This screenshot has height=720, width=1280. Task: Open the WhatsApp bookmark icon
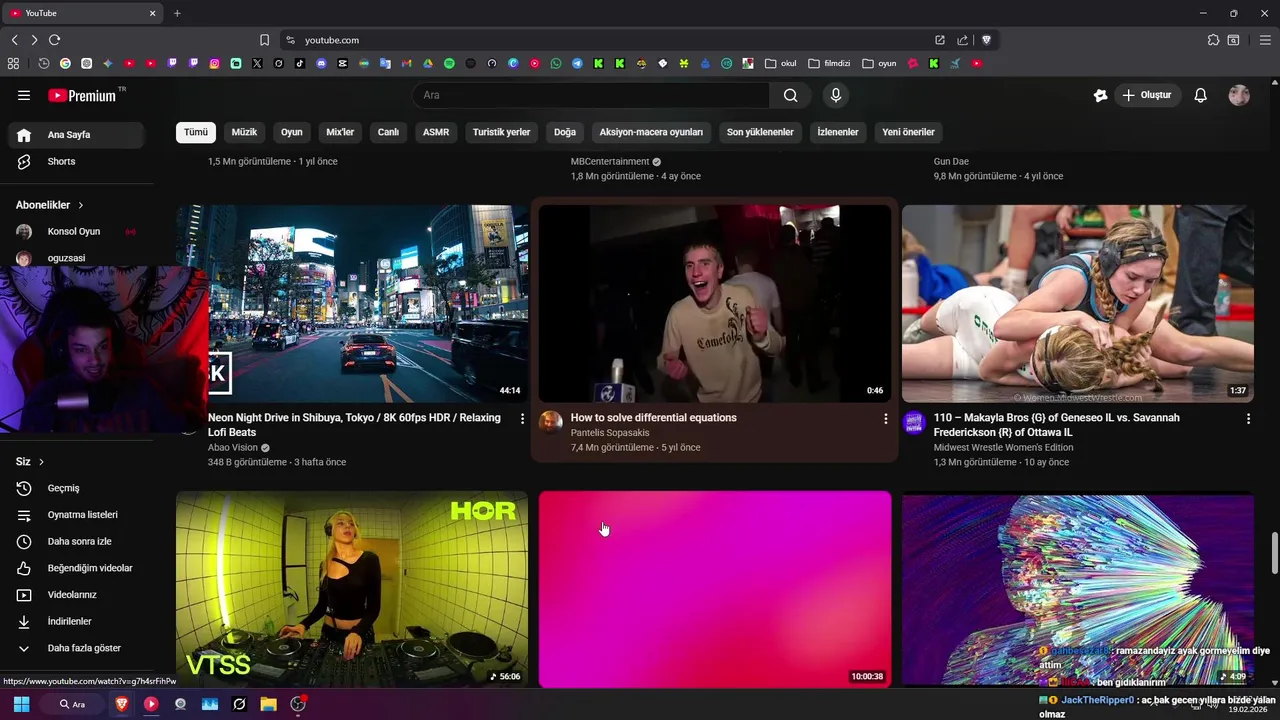[x=556, y=63]
